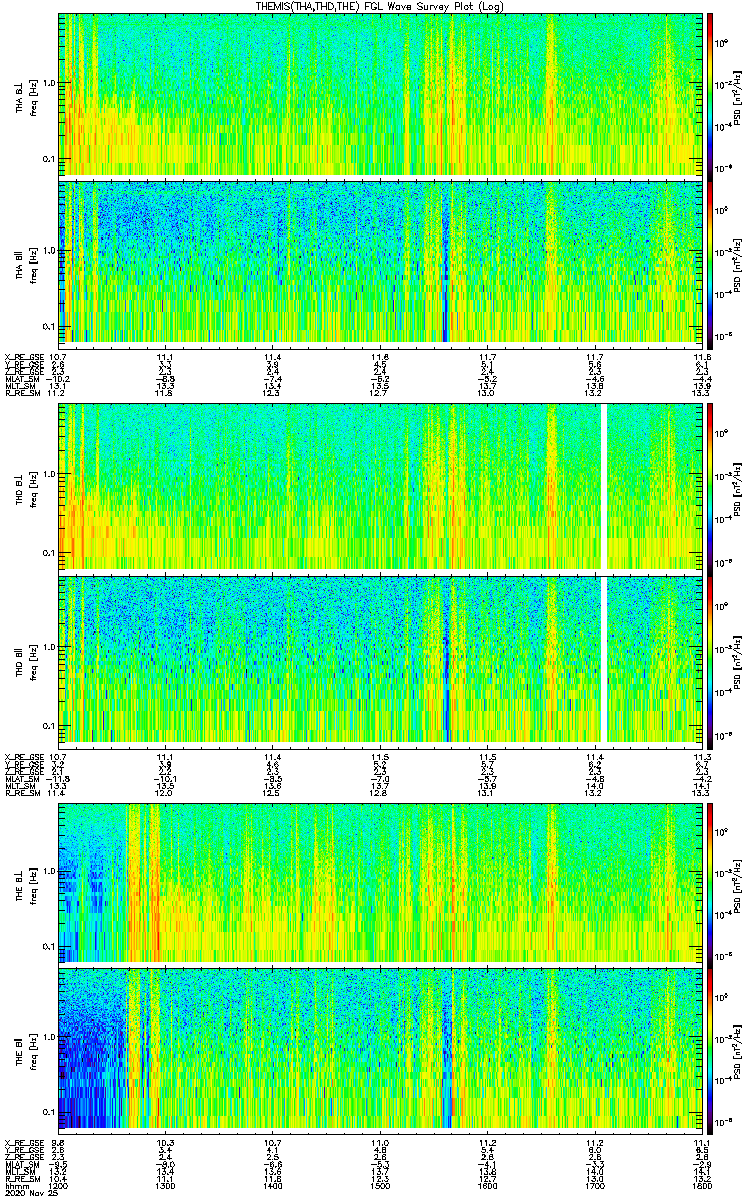Click the 1200 time tick label
Screen dimensions: 750x1200
pos(58,1186)
